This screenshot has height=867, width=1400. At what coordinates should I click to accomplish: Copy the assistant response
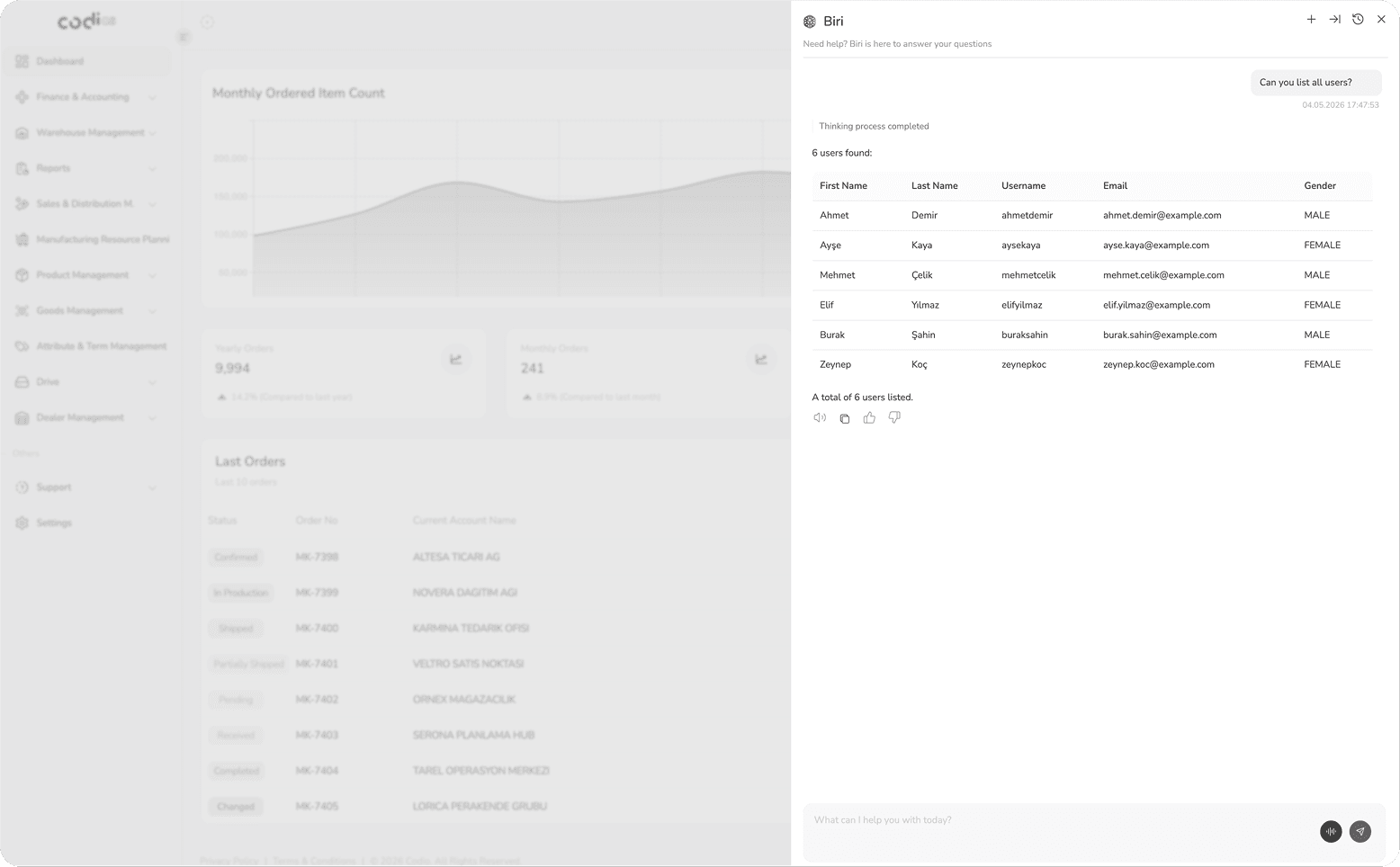point(844,418)
